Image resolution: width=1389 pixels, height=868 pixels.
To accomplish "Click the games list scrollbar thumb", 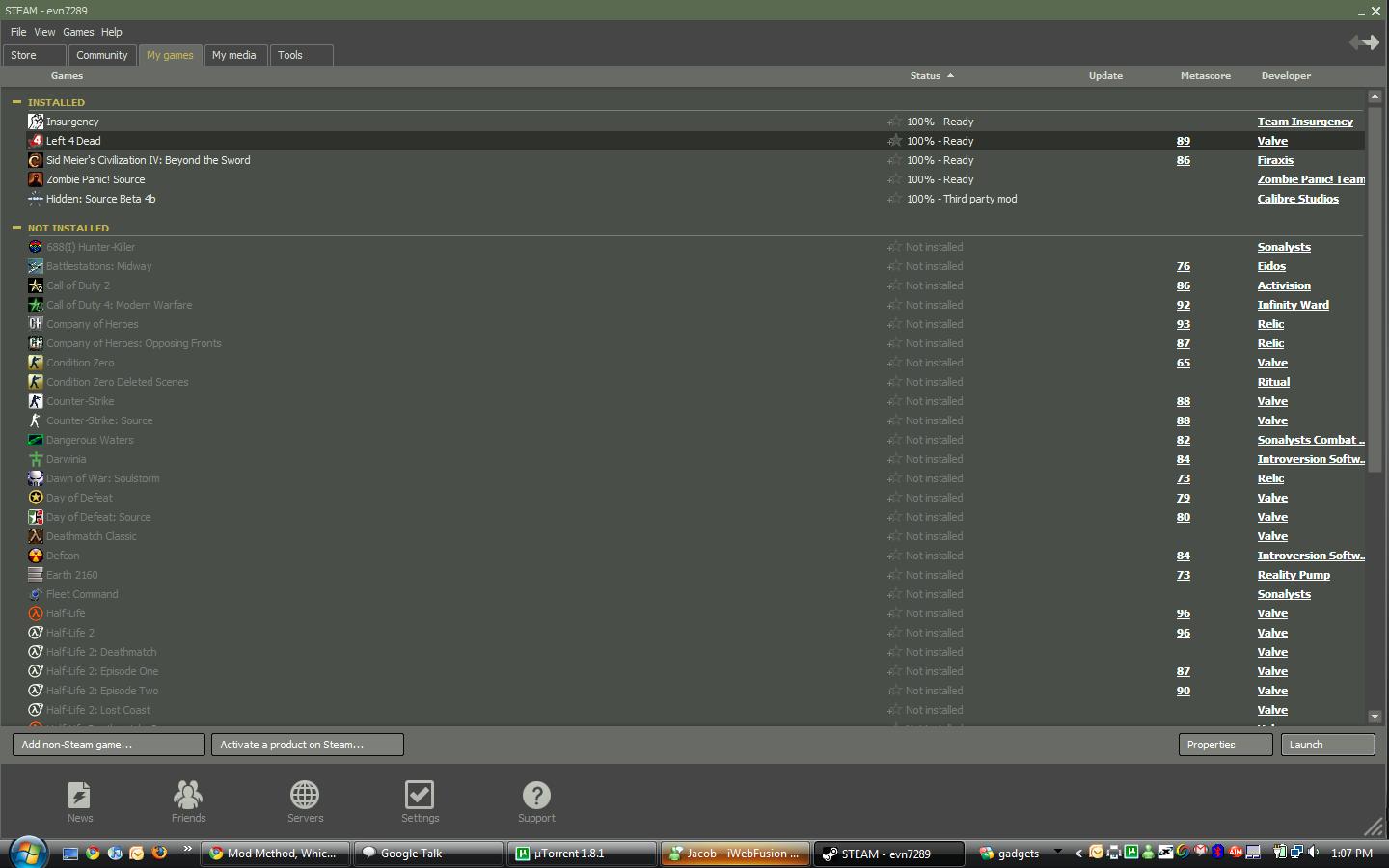I will tap(1375, 288).
